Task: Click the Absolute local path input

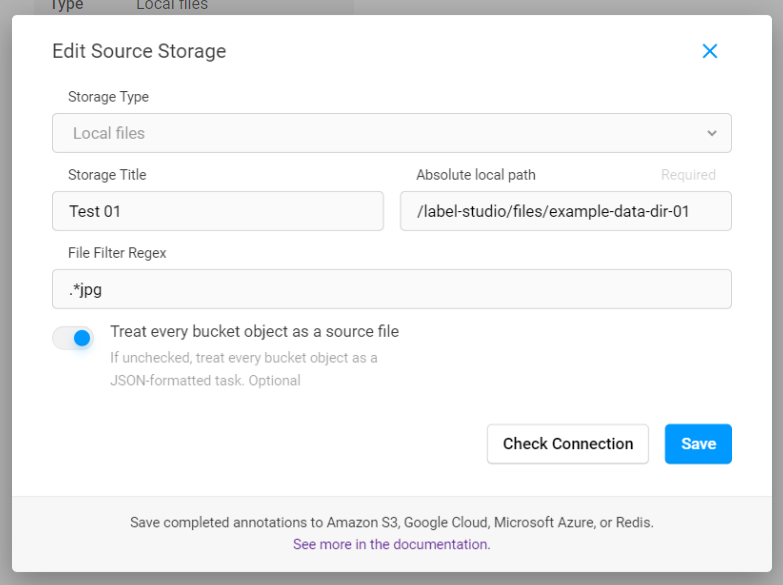Action: coord(565,211)
